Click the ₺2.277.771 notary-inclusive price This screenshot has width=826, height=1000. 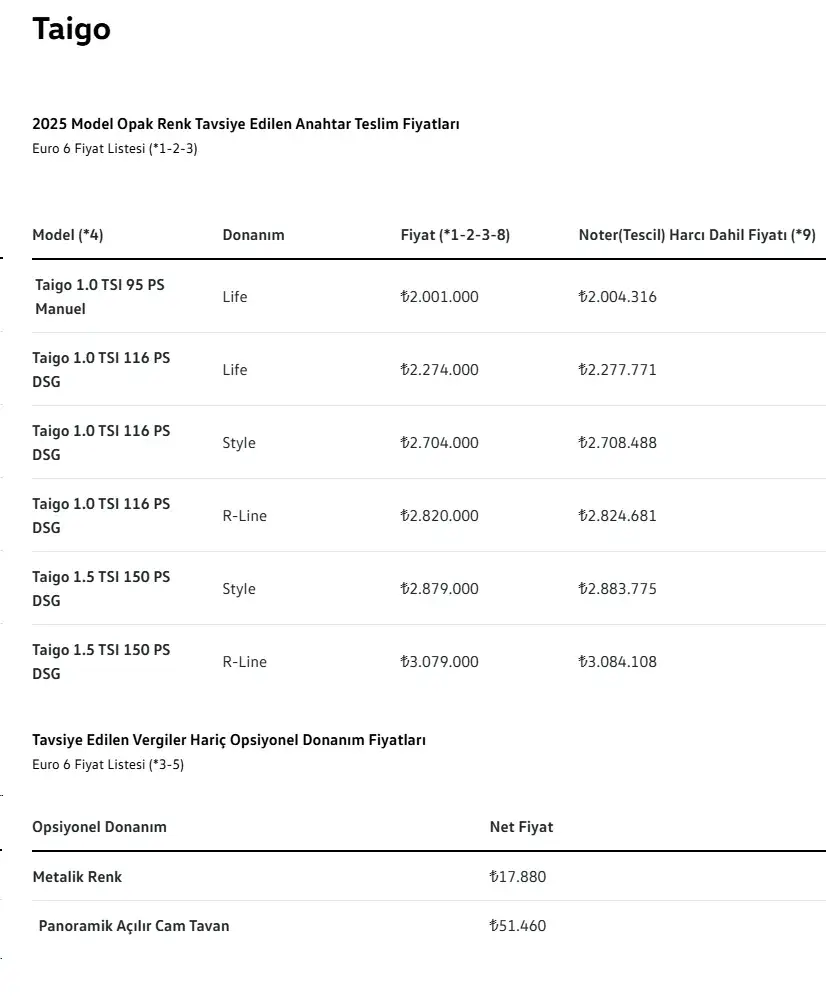pyautogui.click(x=617, y=370)
